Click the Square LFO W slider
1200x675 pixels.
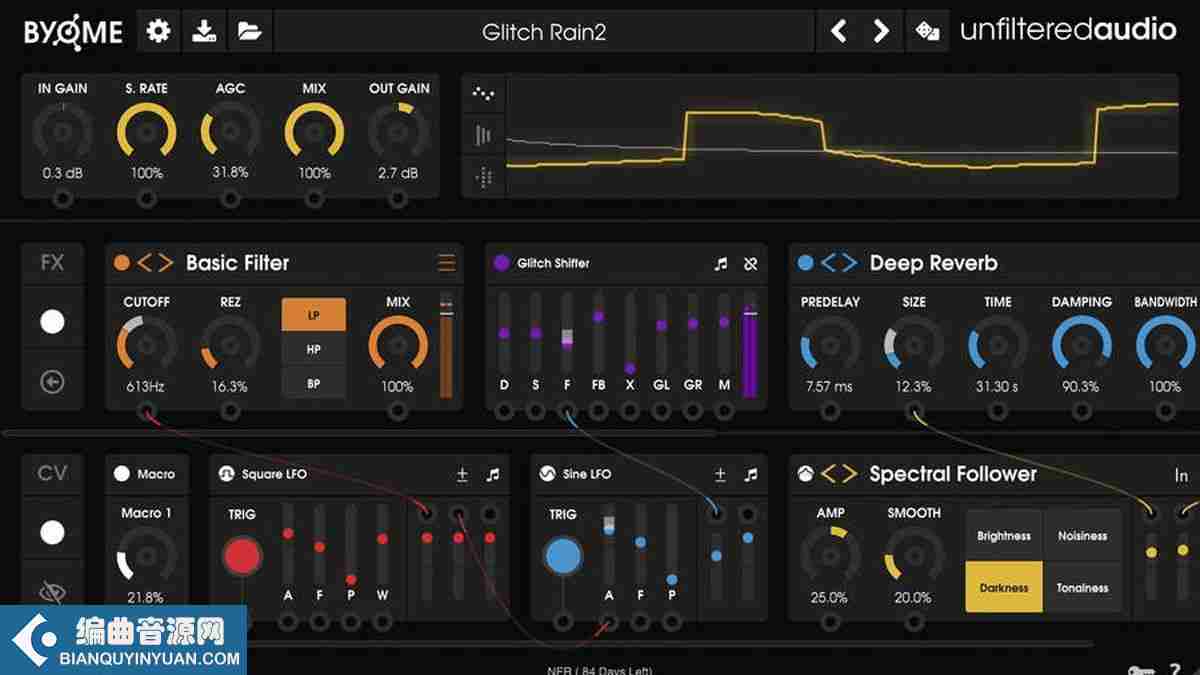tap(382, 544)
